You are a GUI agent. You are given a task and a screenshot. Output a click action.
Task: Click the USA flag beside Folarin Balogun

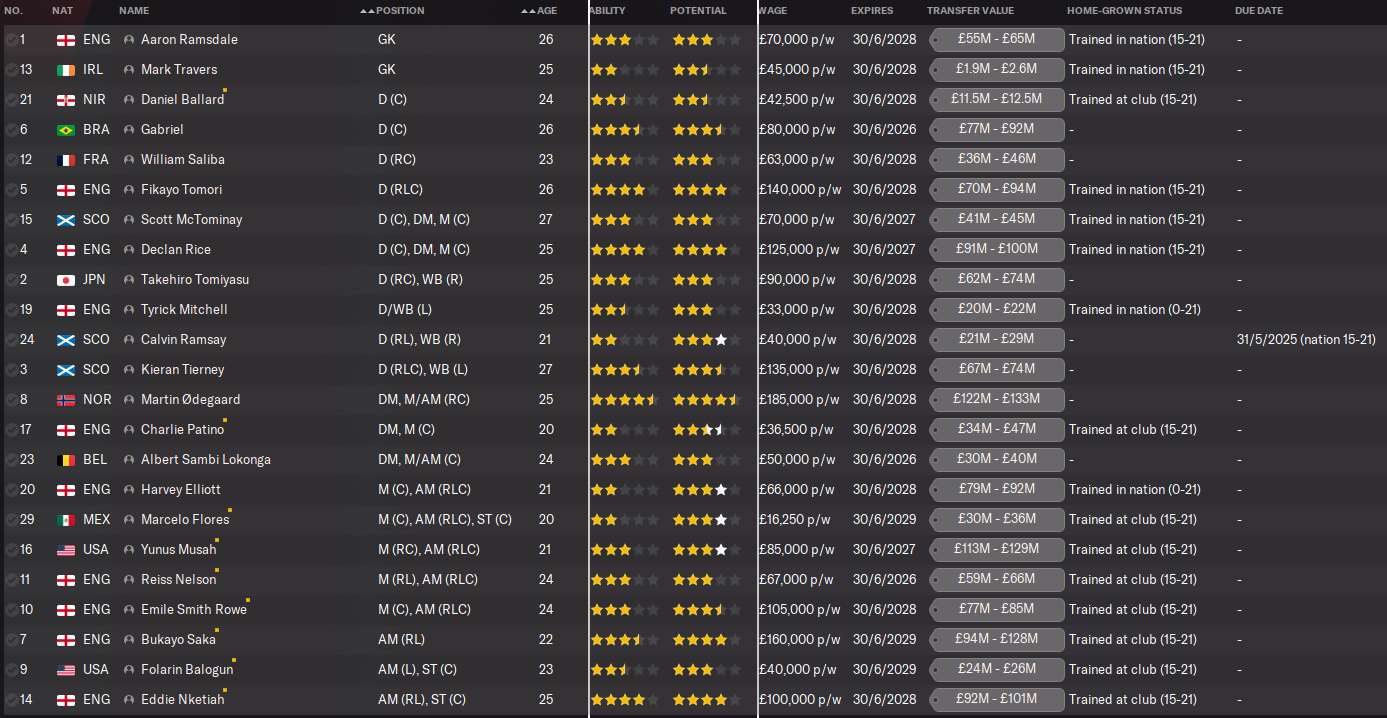coord(66,670)
